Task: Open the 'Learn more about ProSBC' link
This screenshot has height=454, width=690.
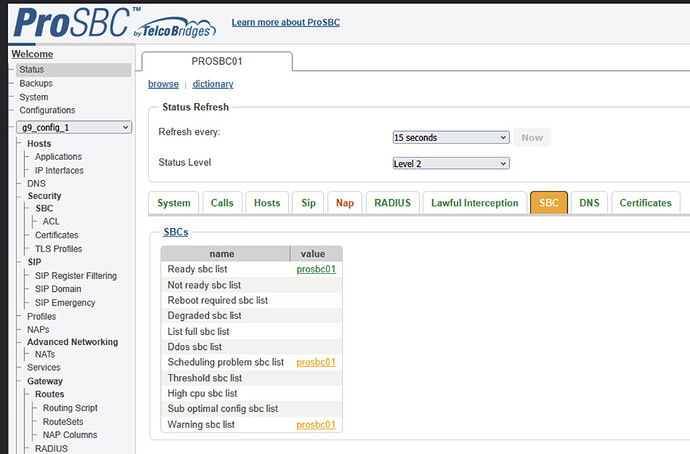Action: pyautogui.click(x=285, y=22)
